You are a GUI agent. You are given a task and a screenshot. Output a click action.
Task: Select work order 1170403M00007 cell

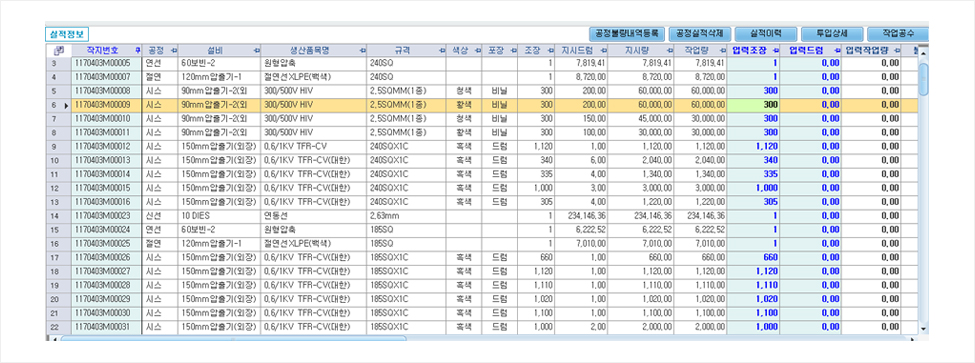tap(107, 77)
